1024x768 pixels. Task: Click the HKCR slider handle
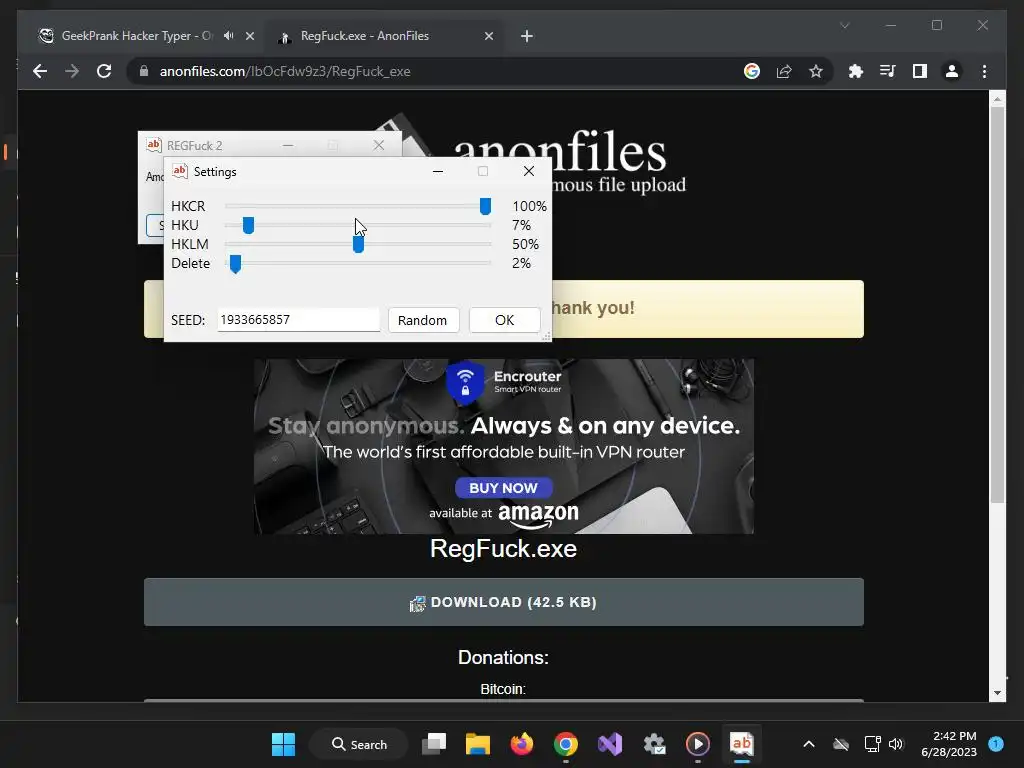[x=485, y=206]
